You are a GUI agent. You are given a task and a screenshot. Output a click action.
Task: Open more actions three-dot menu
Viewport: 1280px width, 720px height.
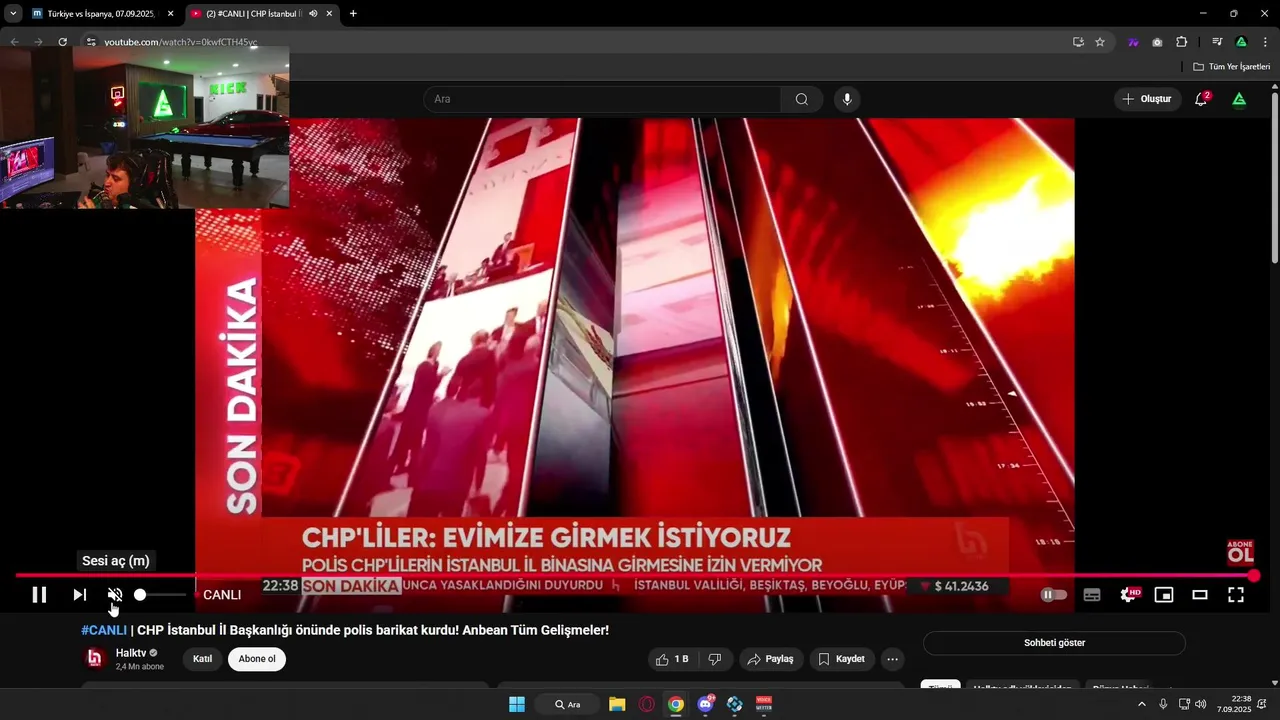click(892, 659)
